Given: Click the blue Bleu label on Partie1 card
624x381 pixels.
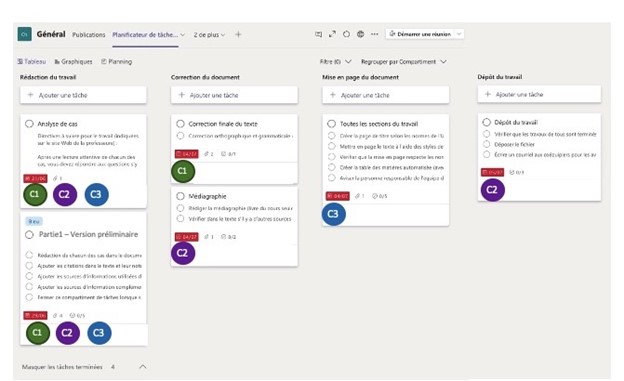Looking at the screenshot, I should point(34,221).
